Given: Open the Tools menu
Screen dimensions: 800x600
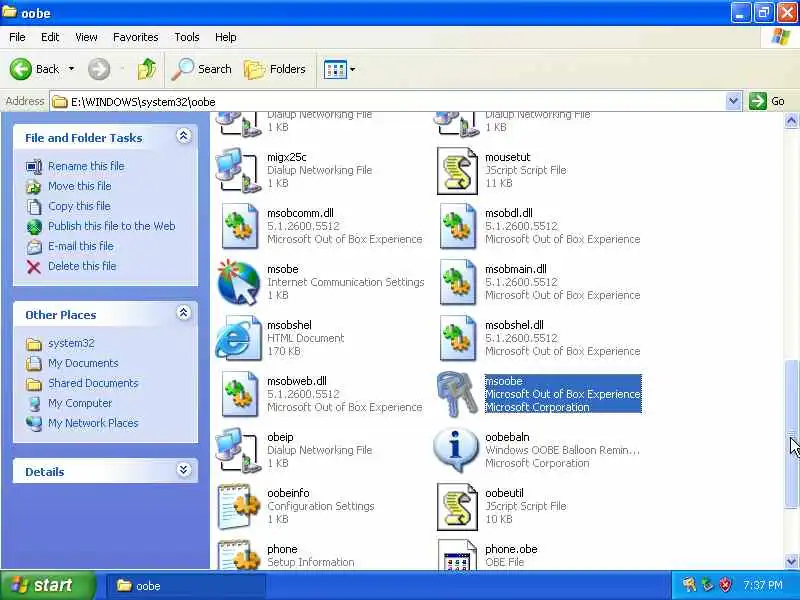Looking at the screenshot, I should tap(187, 37).
